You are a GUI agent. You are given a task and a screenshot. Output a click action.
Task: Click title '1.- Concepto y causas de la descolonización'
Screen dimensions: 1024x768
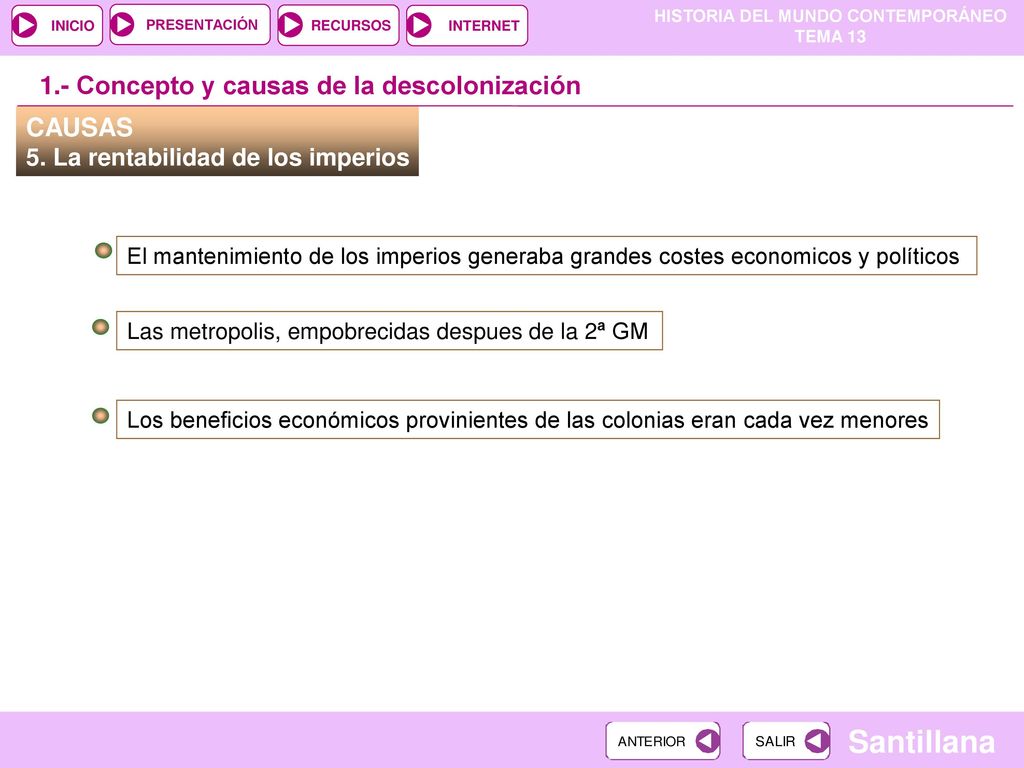click(x=310, y=86)
